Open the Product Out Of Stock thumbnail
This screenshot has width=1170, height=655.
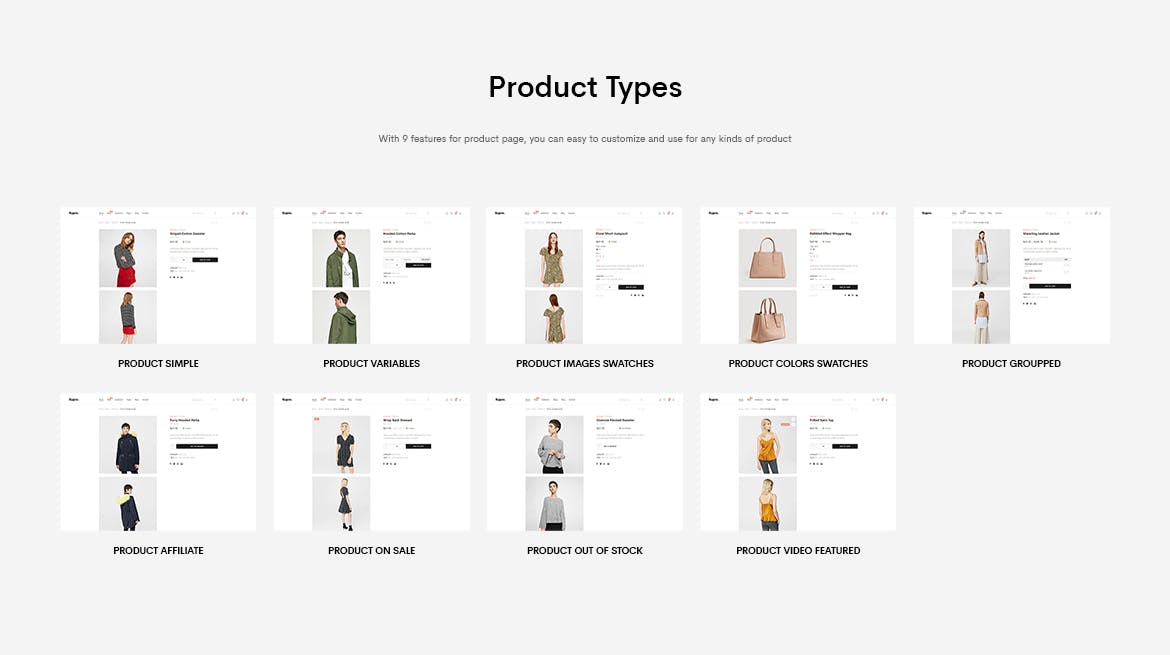pos(584,463)
